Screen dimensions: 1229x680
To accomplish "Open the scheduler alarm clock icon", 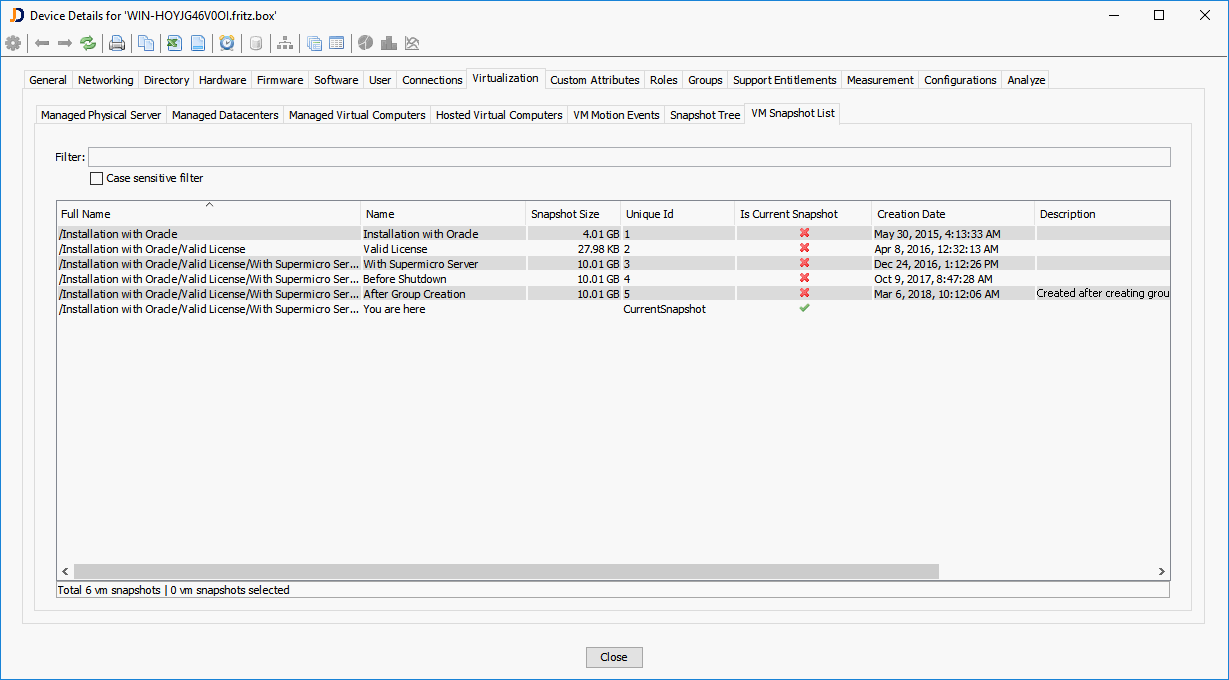I will [227, 43].
